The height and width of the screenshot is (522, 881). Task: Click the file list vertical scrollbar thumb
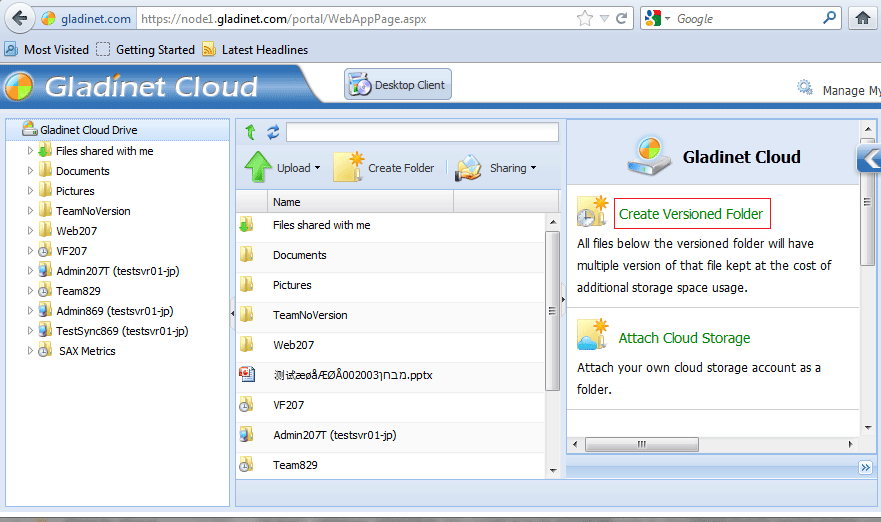pyautogui.click(x=553, y=311)
